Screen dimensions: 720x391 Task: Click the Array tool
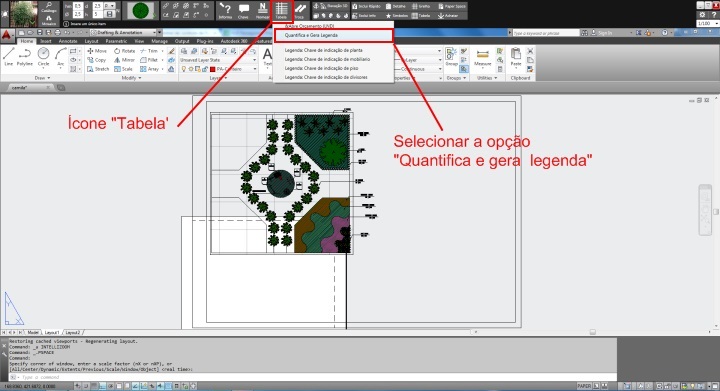149,69
